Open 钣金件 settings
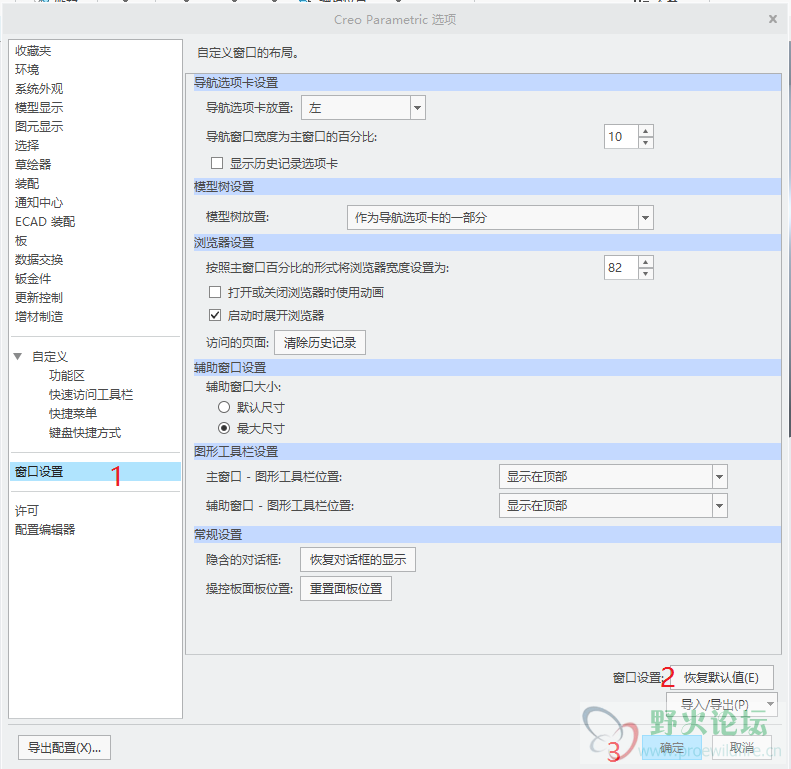Screen dimensions: 791x769 pos(33,279)
